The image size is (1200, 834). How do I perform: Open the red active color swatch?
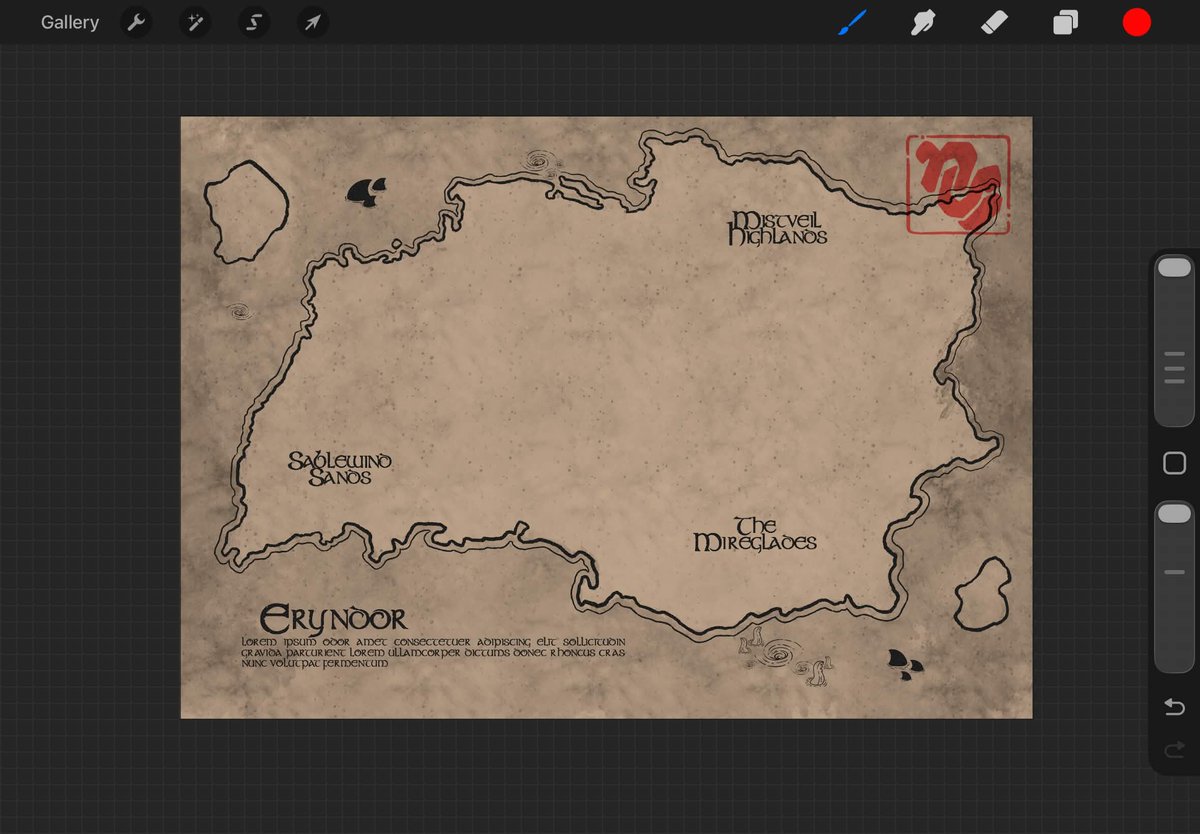tap(1137, 22)
